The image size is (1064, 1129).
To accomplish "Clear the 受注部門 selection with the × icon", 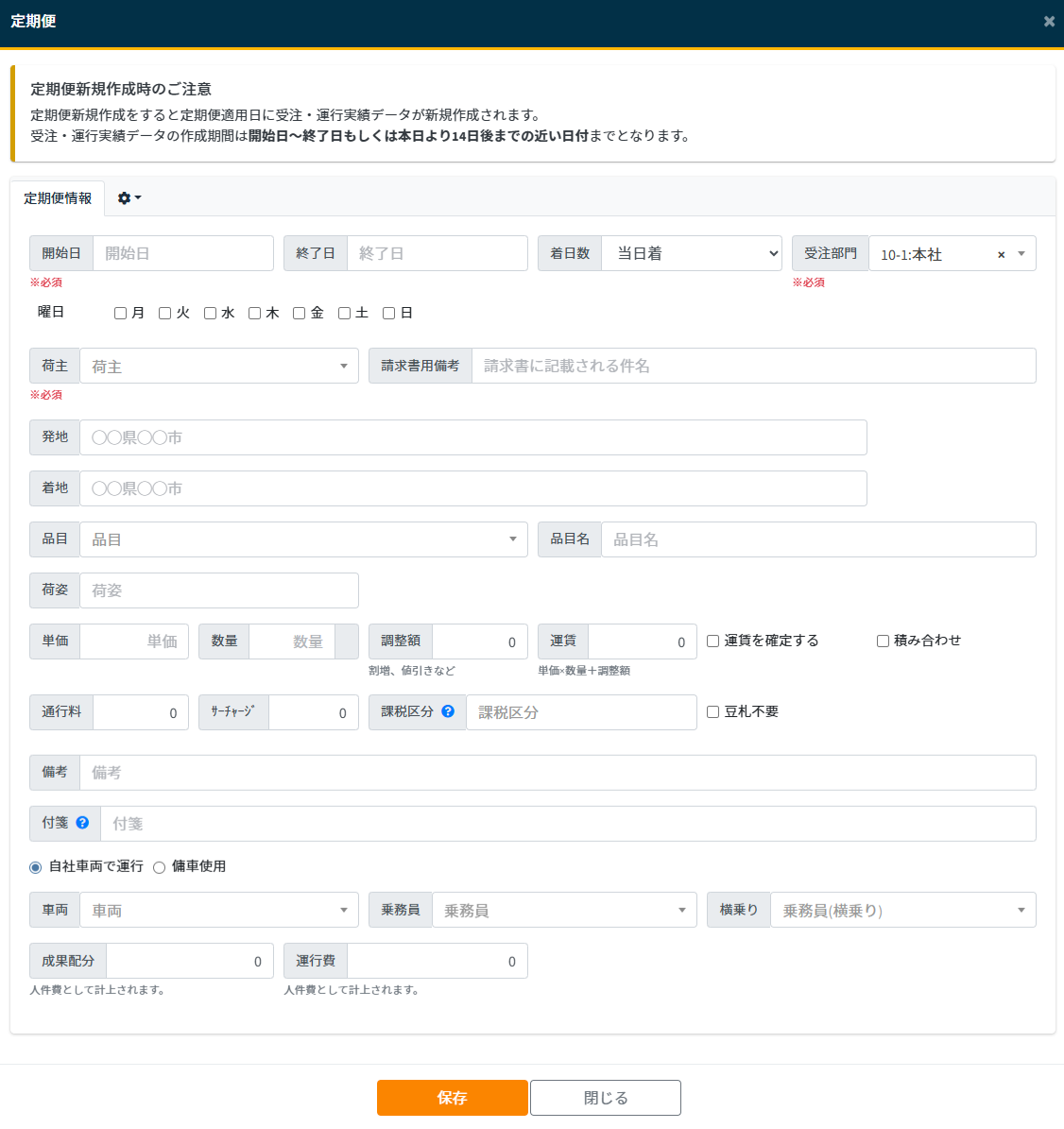I will click(x=1001, y=254).
